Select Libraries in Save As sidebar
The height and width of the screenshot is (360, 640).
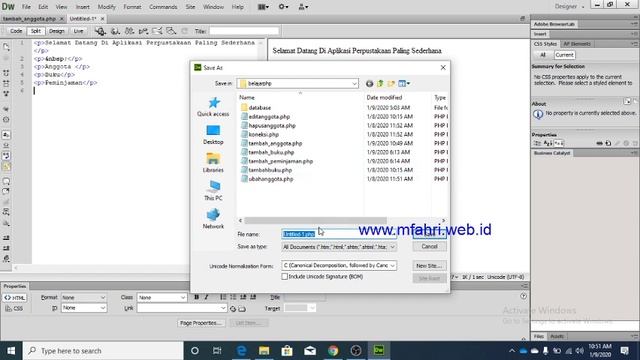(x=213, y=163)
